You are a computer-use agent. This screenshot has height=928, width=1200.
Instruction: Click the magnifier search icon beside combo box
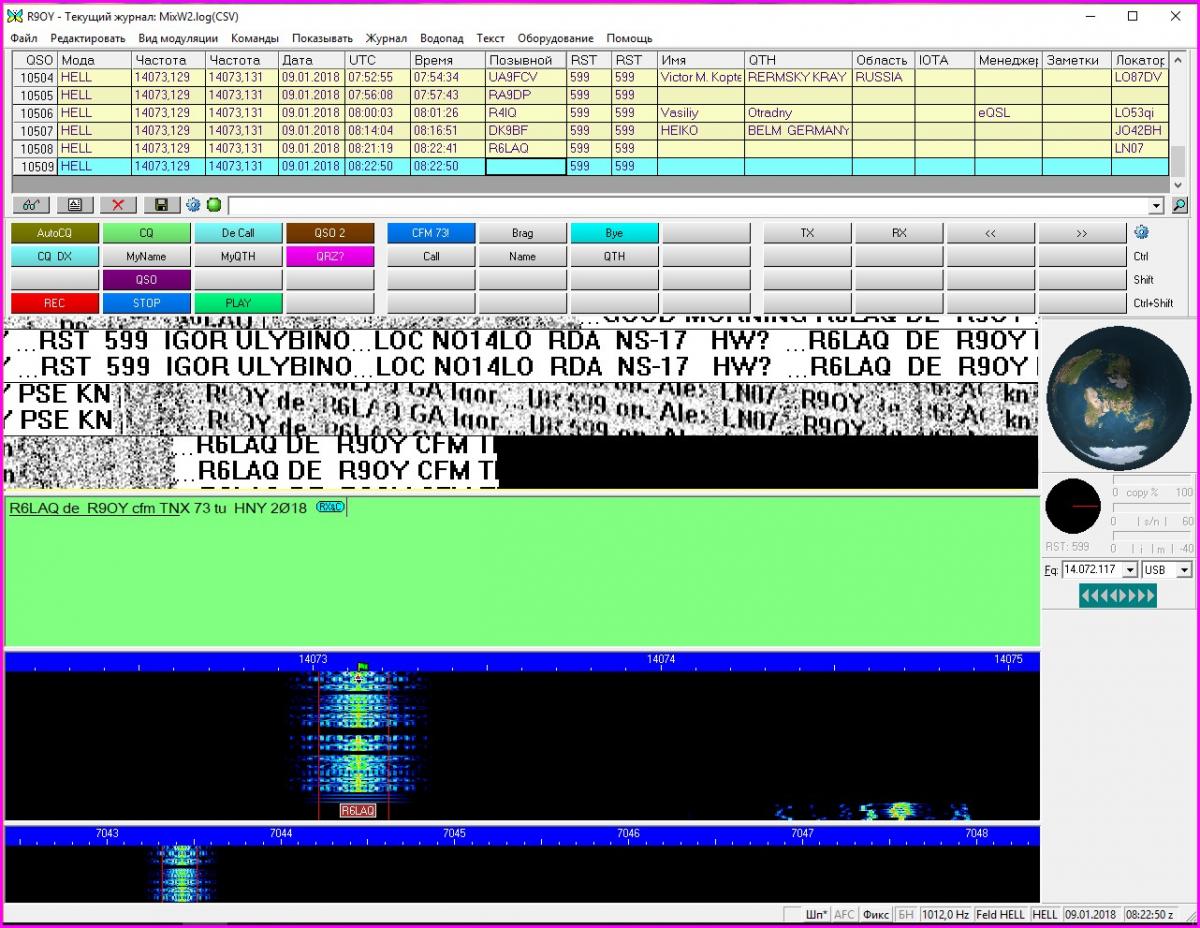pos(1180,205)
